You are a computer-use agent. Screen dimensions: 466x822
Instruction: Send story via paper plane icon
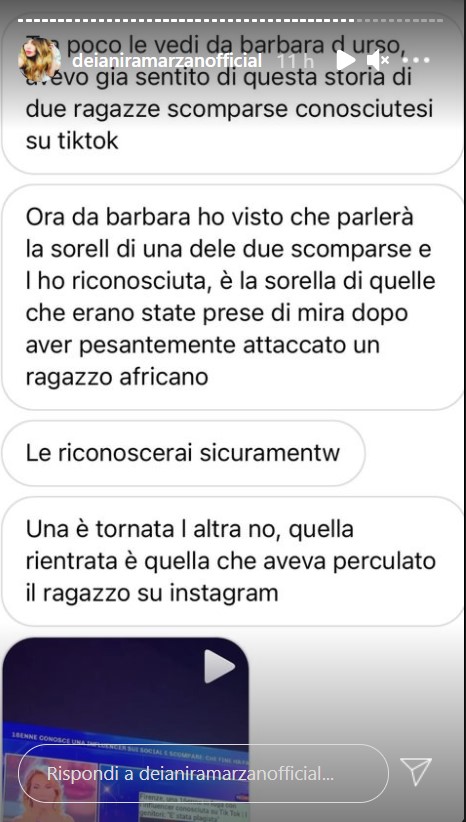(x=416, y=772)
